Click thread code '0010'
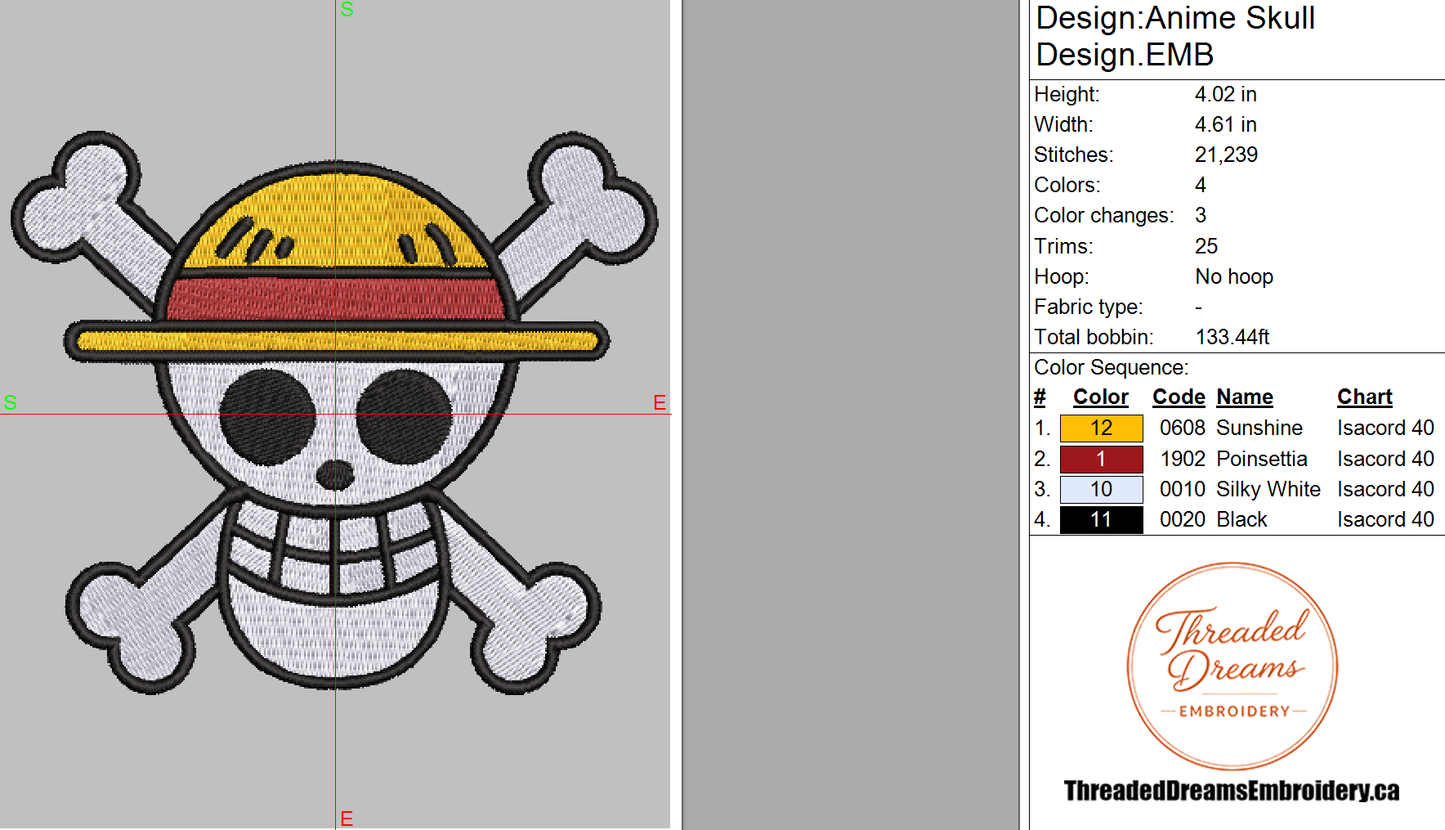The width and height of the screenshot is (1445, 830). (x=1182, y=489)
